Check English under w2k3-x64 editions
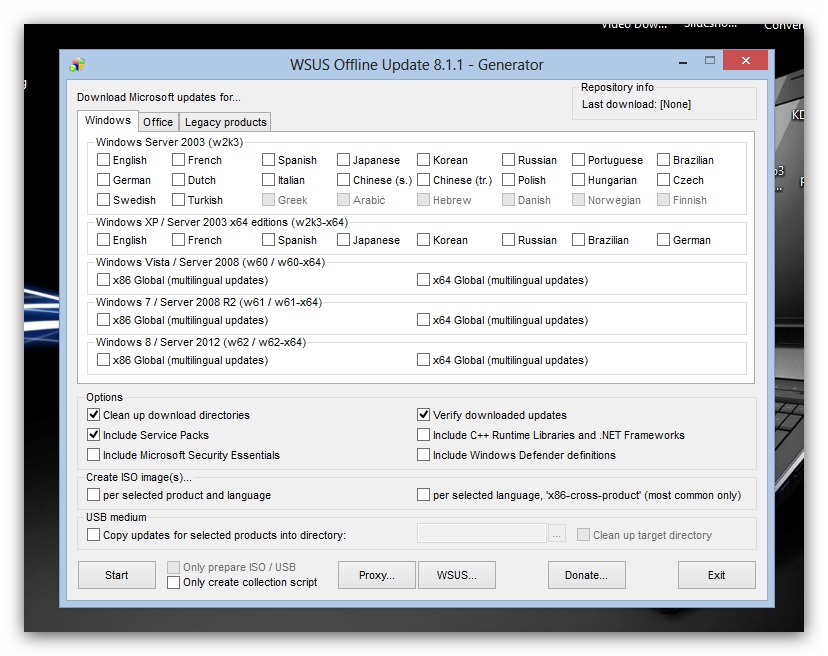 coord(104,240)
